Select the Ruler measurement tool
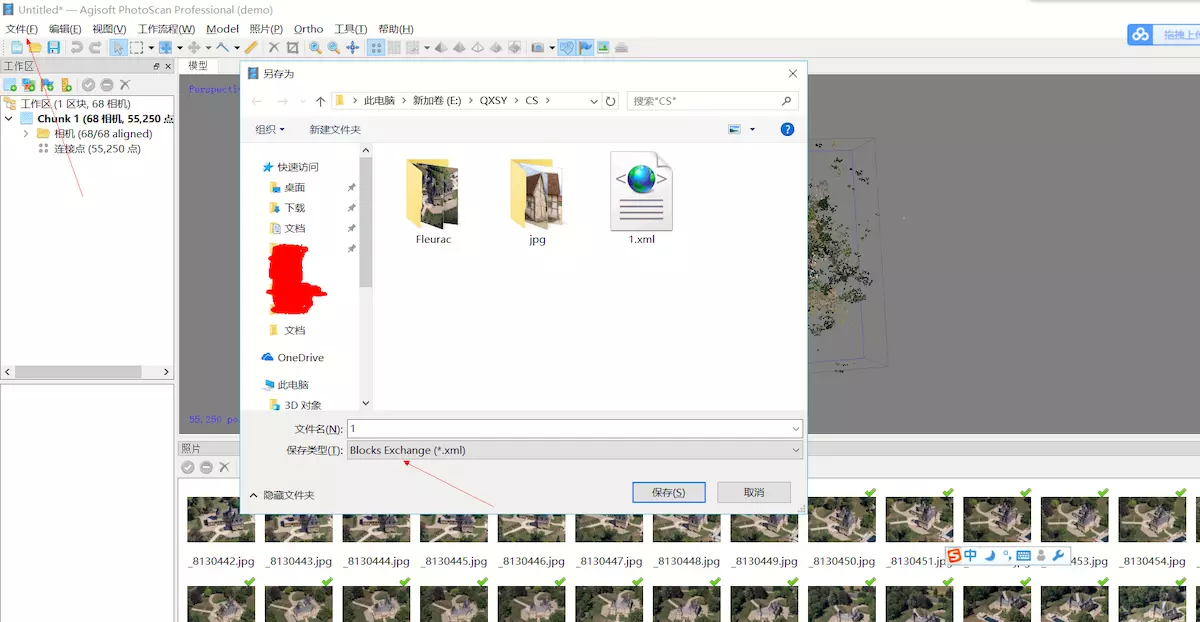The image size is (1200, 622). point(251,48)
